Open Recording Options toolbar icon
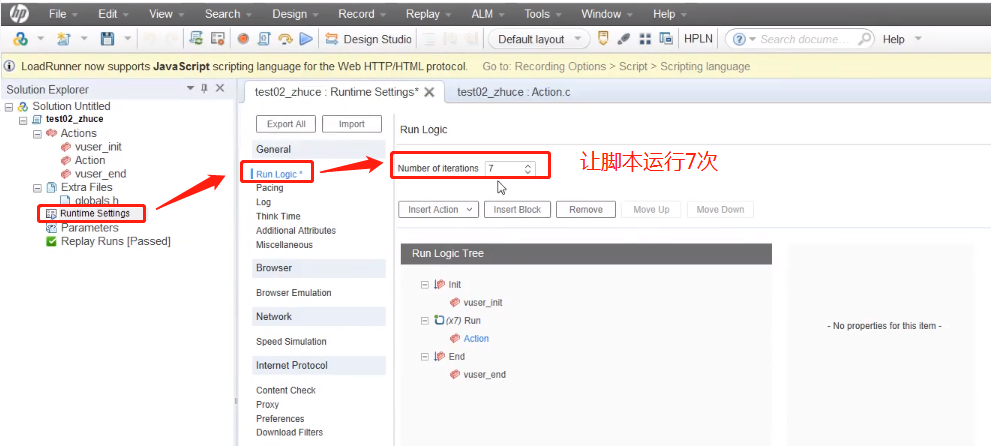Image resolution: width=991 pixels, height=446 pixels. pyautogui.click(x=217, y=39)
